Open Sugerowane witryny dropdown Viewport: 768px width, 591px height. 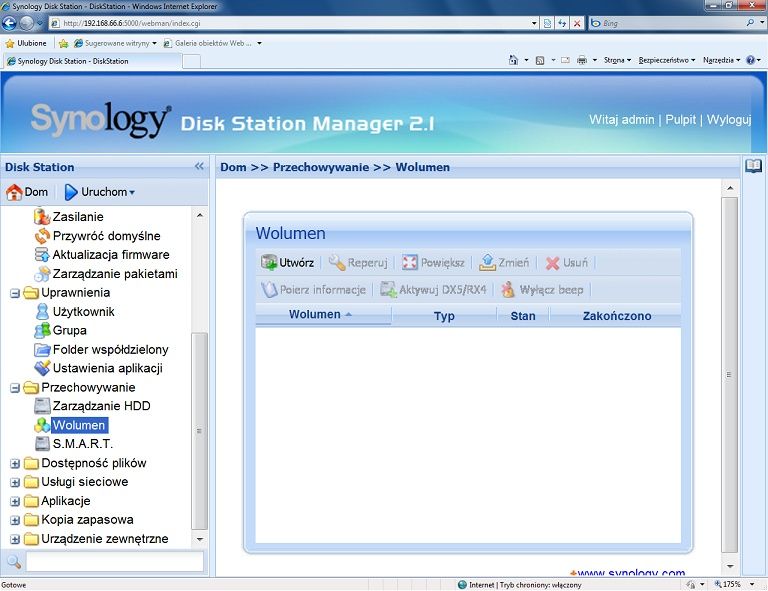[x=115, y=43]
